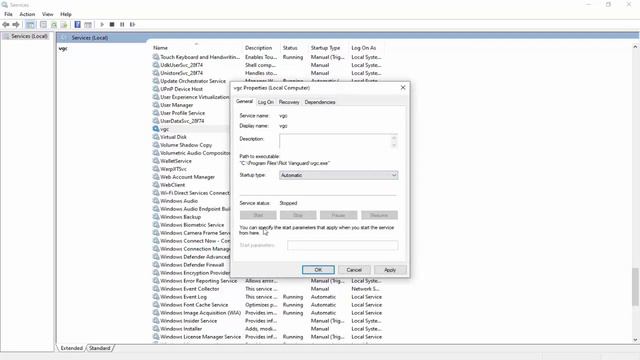The height and width of the screenshot is (360, 640).
Task: Click the OK button in the dialog
Action: point(318,270)
